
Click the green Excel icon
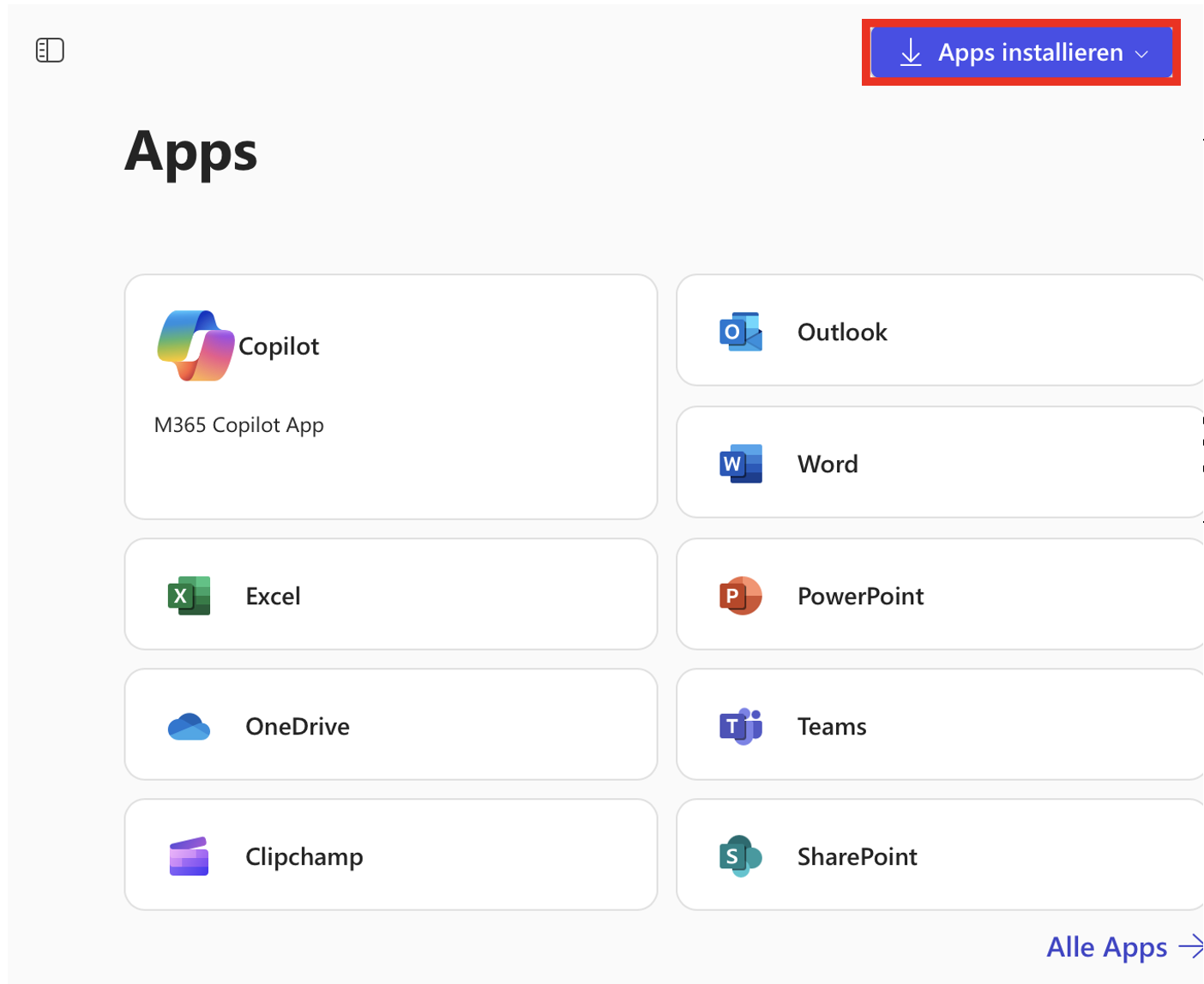[x=189, y=596]
